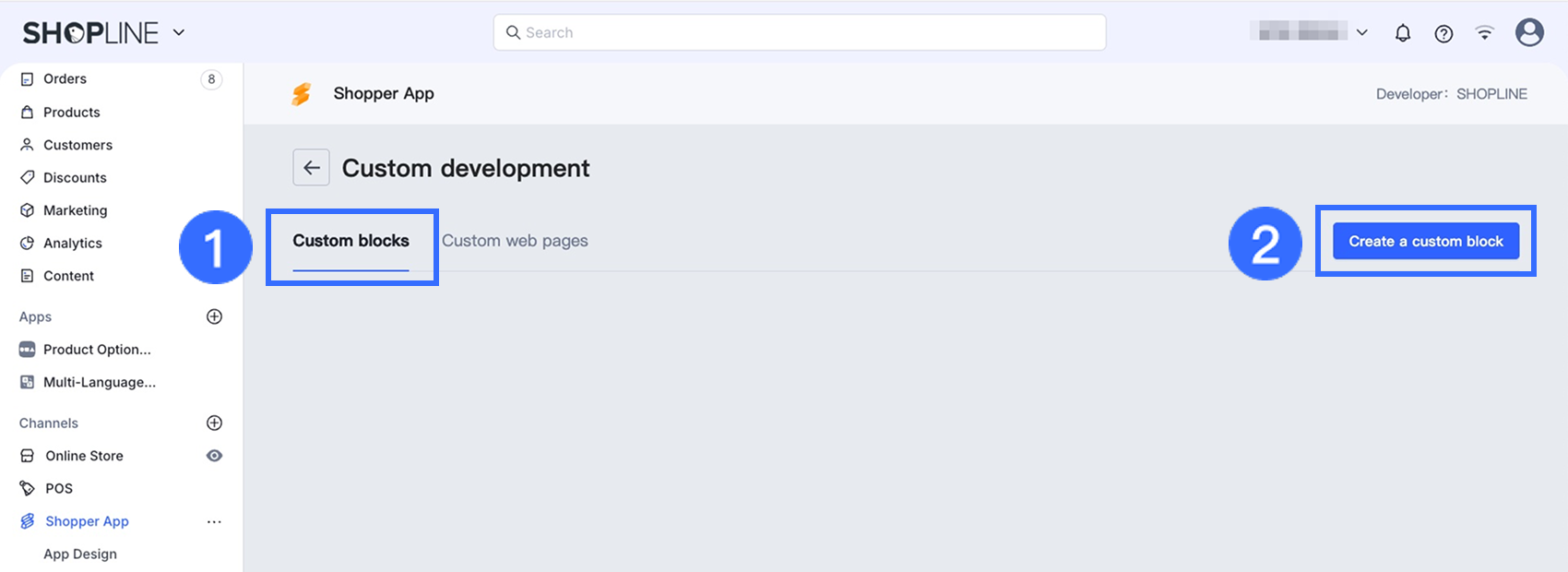The image size is (1568, 572).
Task: Open App Design submenu item
Action: [80, 554]
